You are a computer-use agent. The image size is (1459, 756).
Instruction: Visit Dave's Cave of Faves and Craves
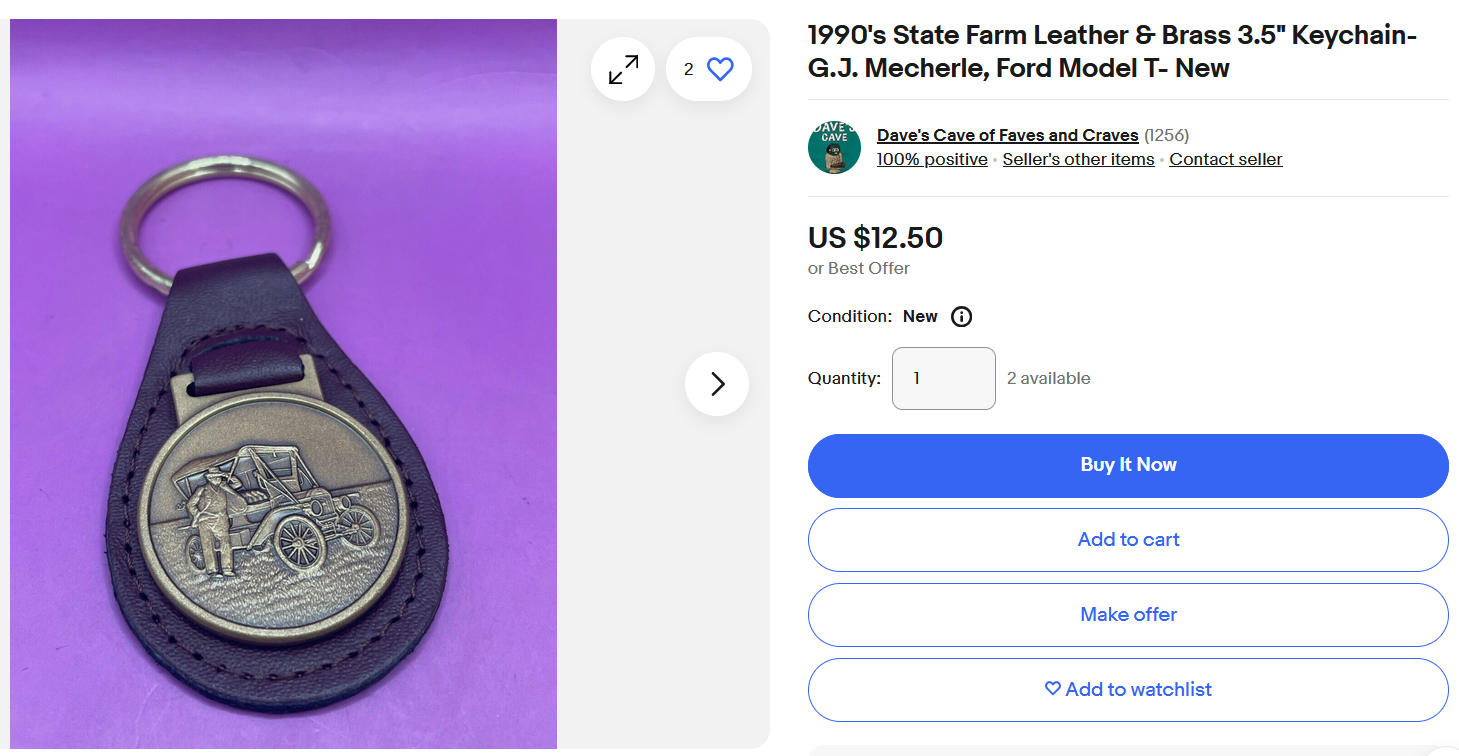point(1007,135)
